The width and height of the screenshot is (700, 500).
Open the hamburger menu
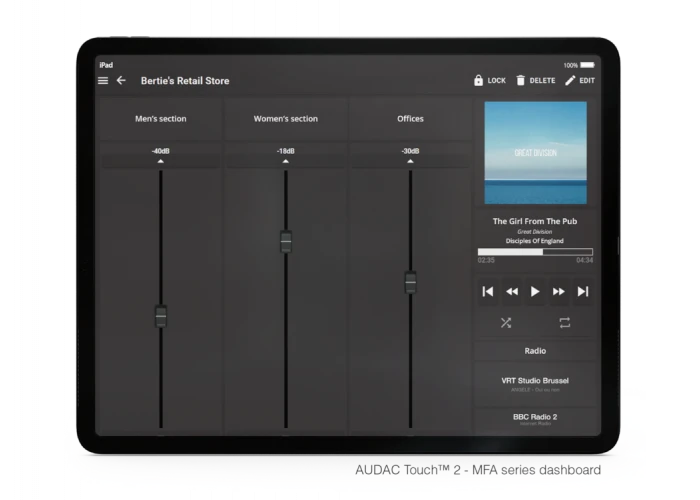(x=103, y=81)
